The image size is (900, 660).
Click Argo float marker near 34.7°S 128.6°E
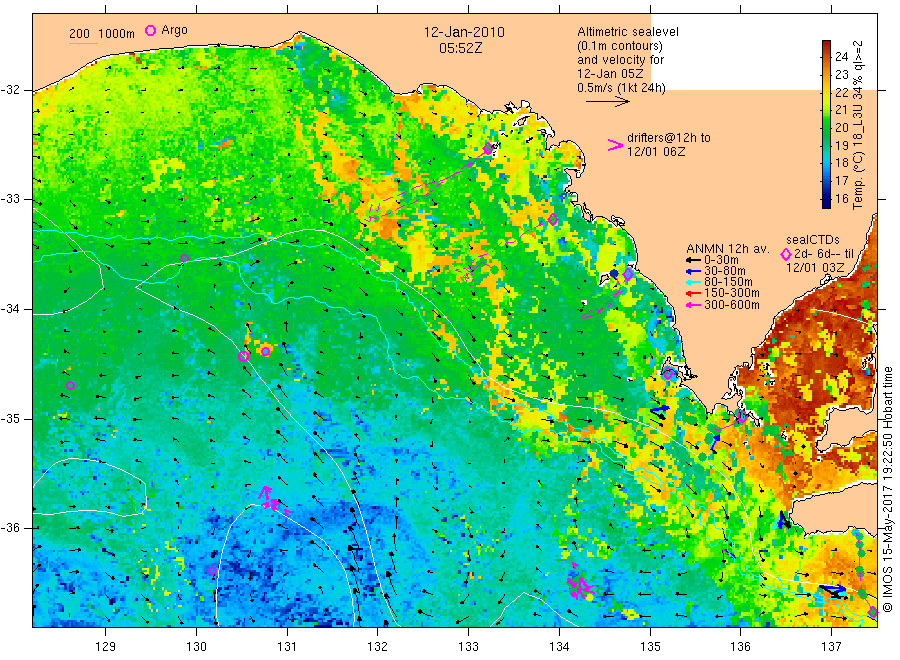point(71,386)
